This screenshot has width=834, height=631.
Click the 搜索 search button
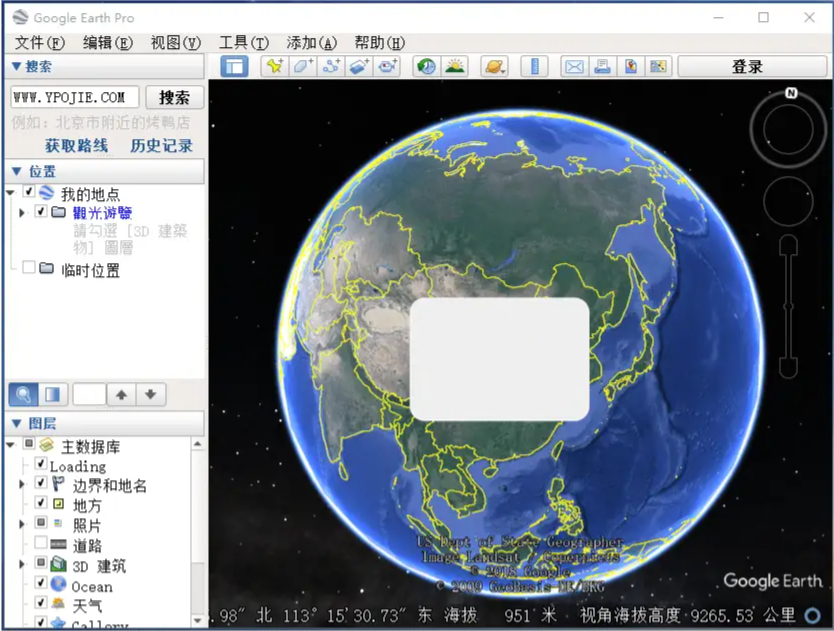(x=174, y=97)
